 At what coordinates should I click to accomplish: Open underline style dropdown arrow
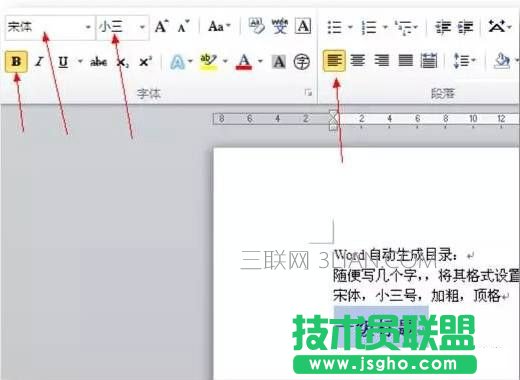80,61
